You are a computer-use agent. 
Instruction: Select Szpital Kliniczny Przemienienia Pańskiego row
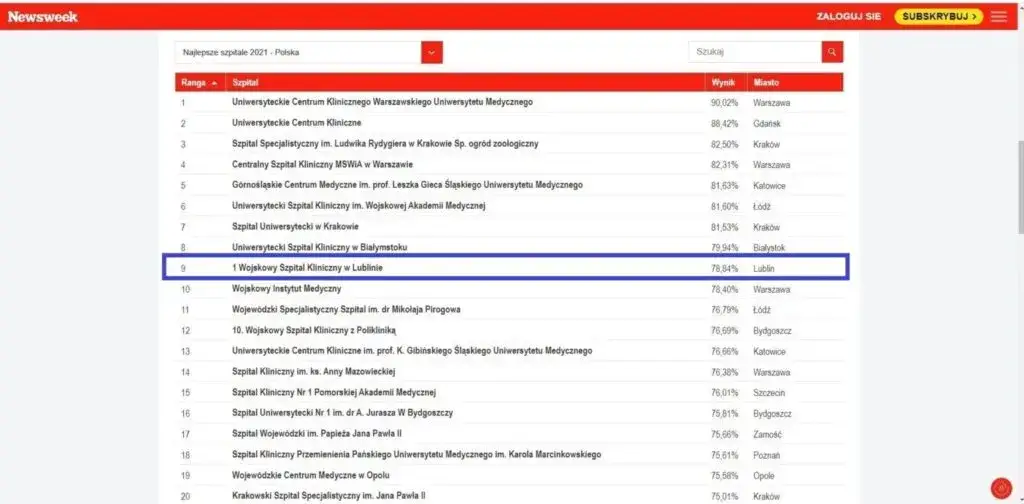coord(509,454)
